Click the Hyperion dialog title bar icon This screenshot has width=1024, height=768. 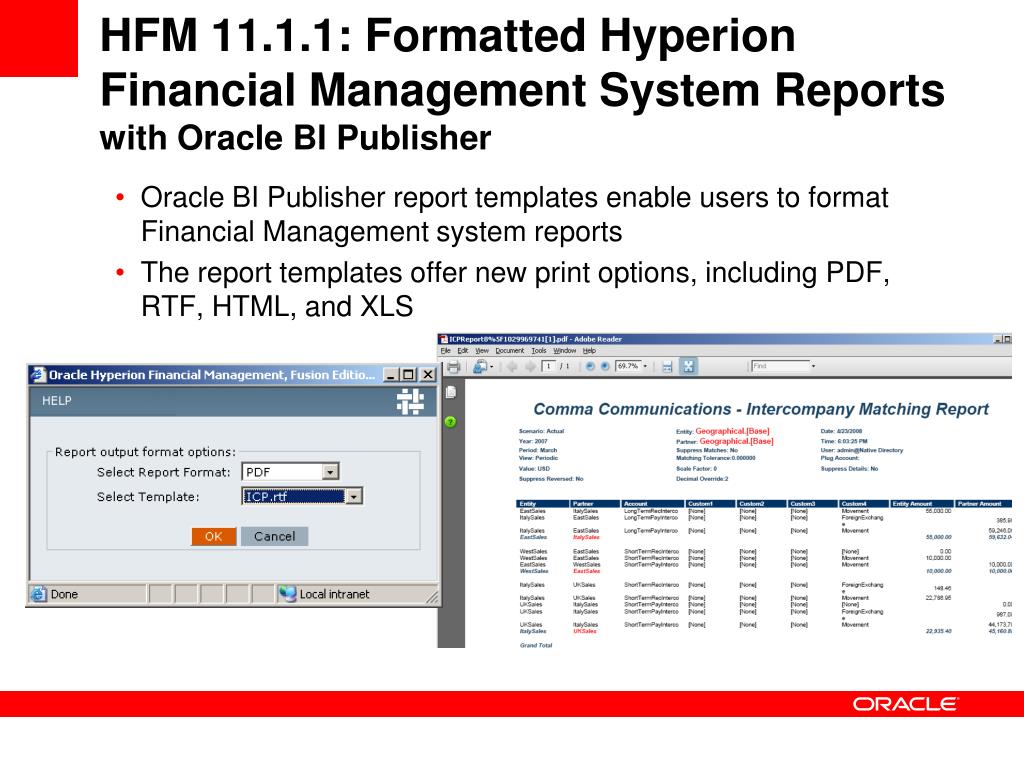coord(39,375)
